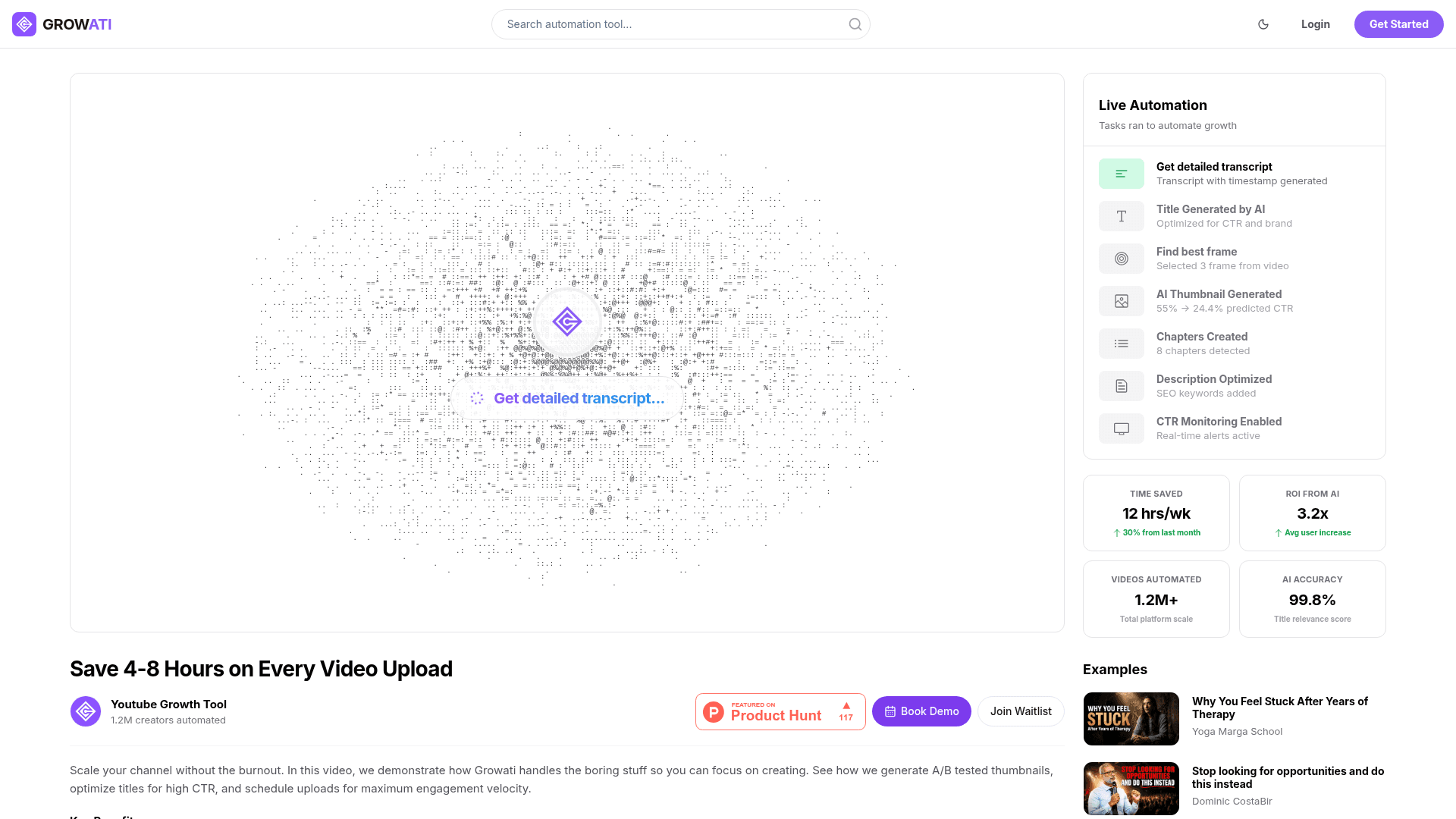Select the Chapters Created task

pyautogui.click(x=1235, y=344)
